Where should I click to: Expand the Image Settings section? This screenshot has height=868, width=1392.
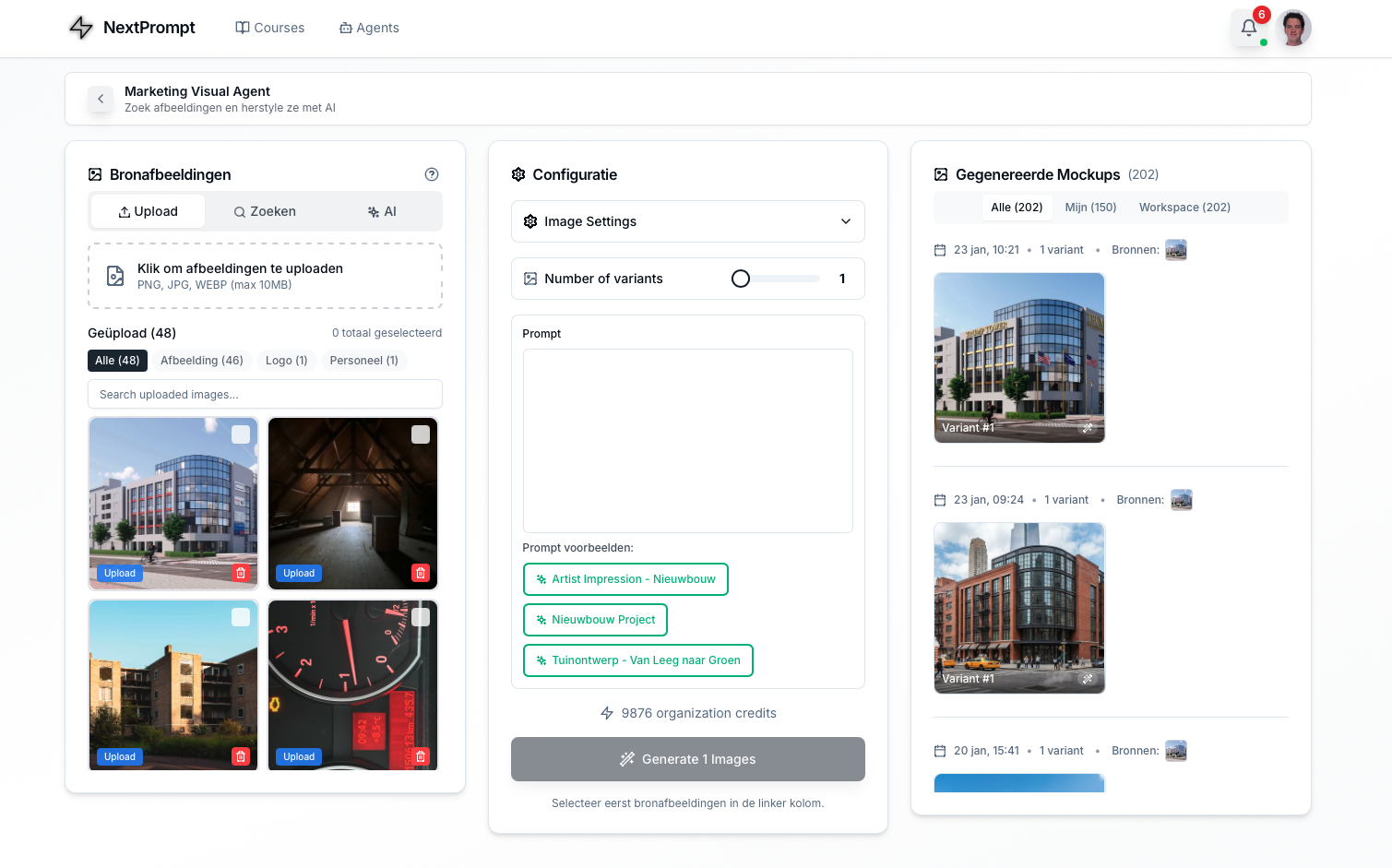(687, 221)
